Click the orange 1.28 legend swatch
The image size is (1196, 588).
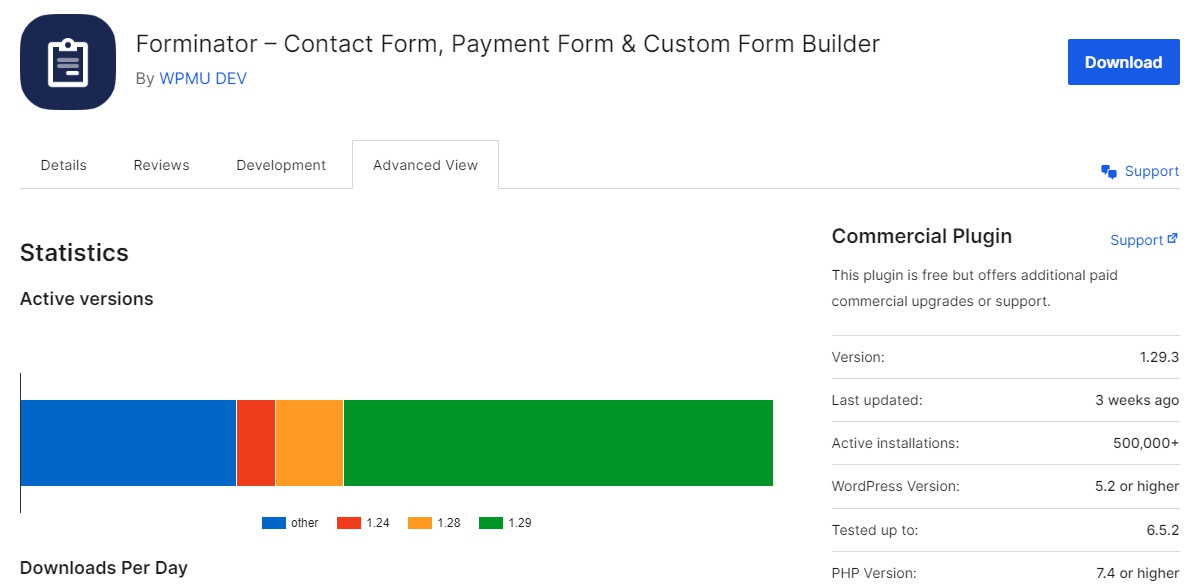click(420, 523)
